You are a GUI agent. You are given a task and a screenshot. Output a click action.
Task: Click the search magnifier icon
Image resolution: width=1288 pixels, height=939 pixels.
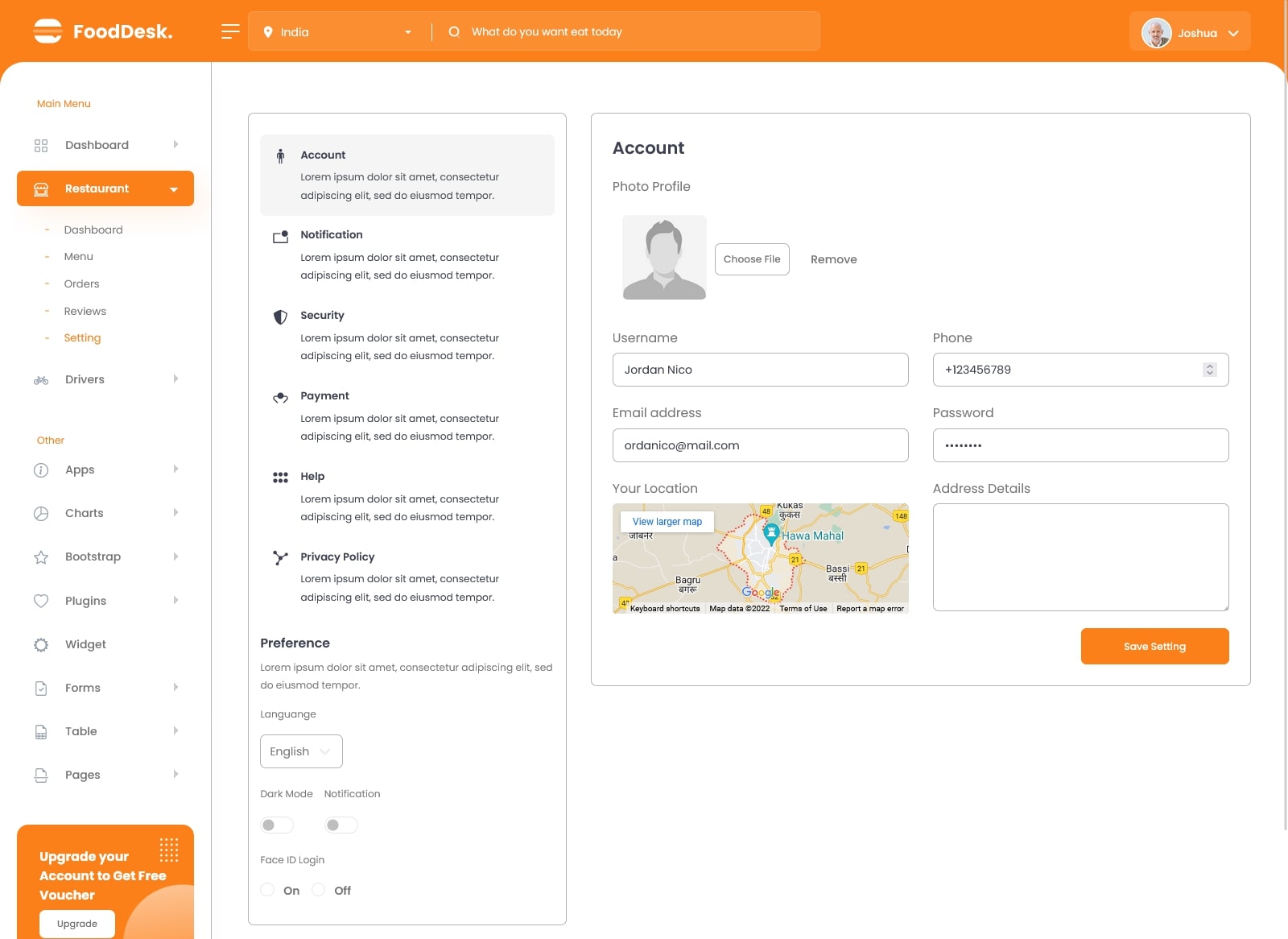[454, 31]
